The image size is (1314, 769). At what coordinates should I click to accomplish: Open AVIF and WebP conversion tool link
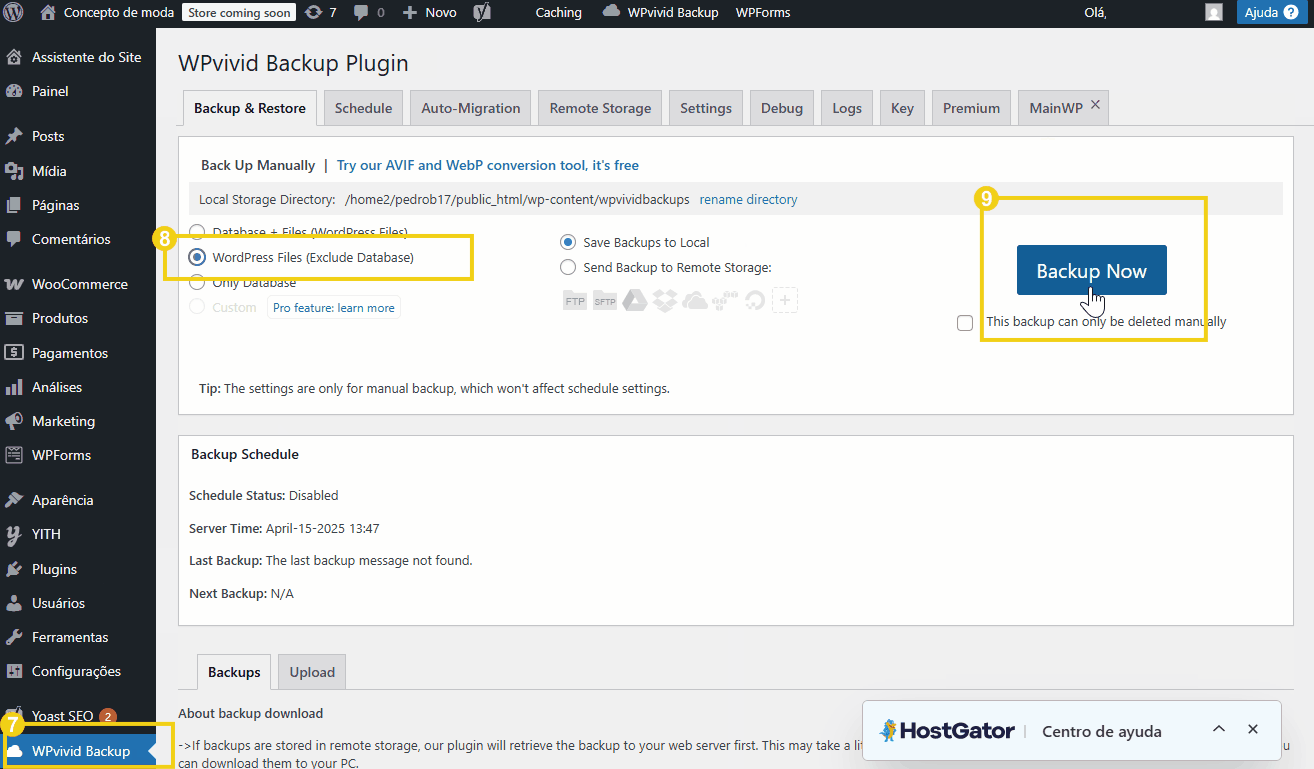[488, 165]
